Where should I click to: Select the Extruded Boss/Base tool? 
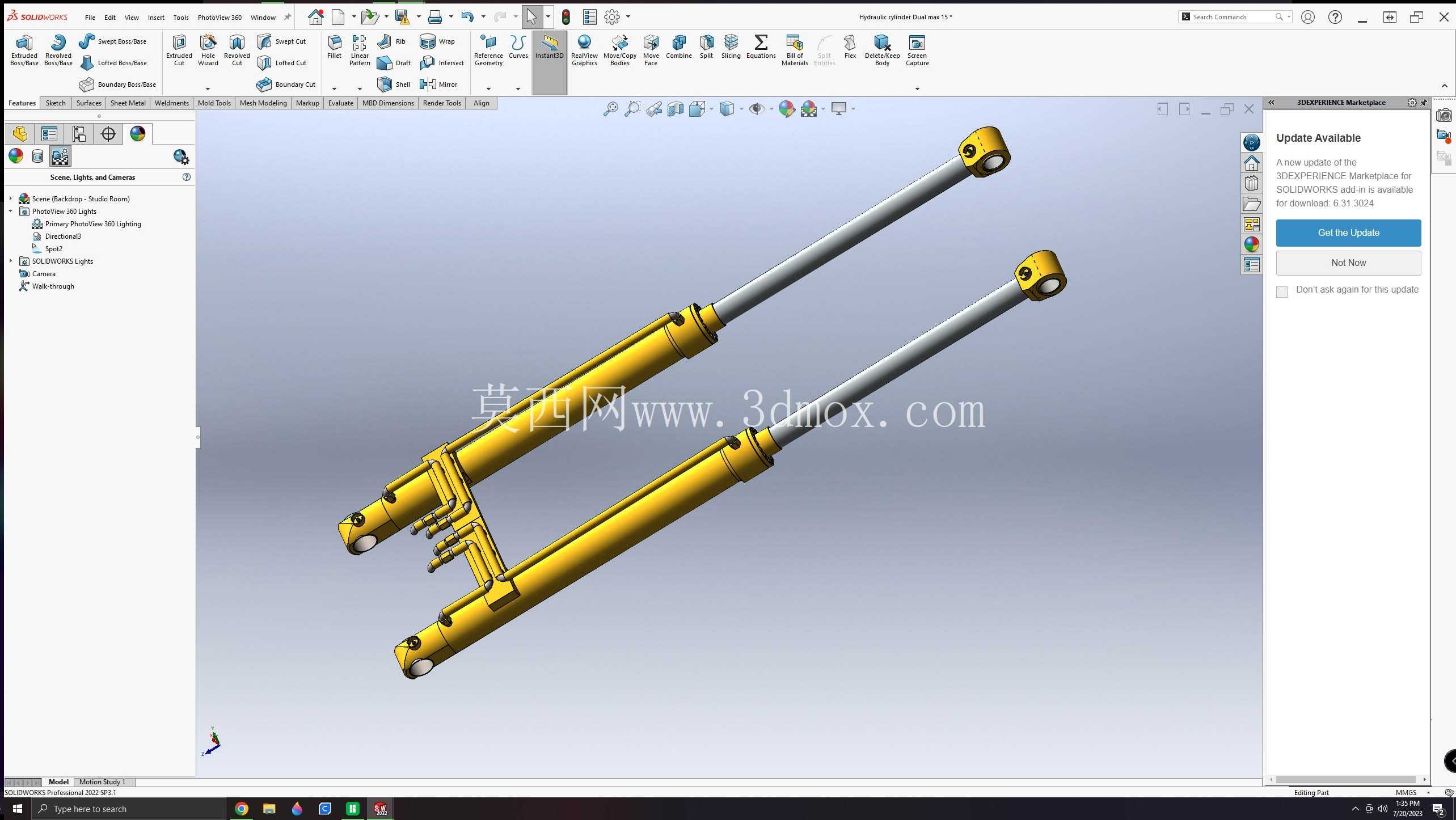pos(24,50)
